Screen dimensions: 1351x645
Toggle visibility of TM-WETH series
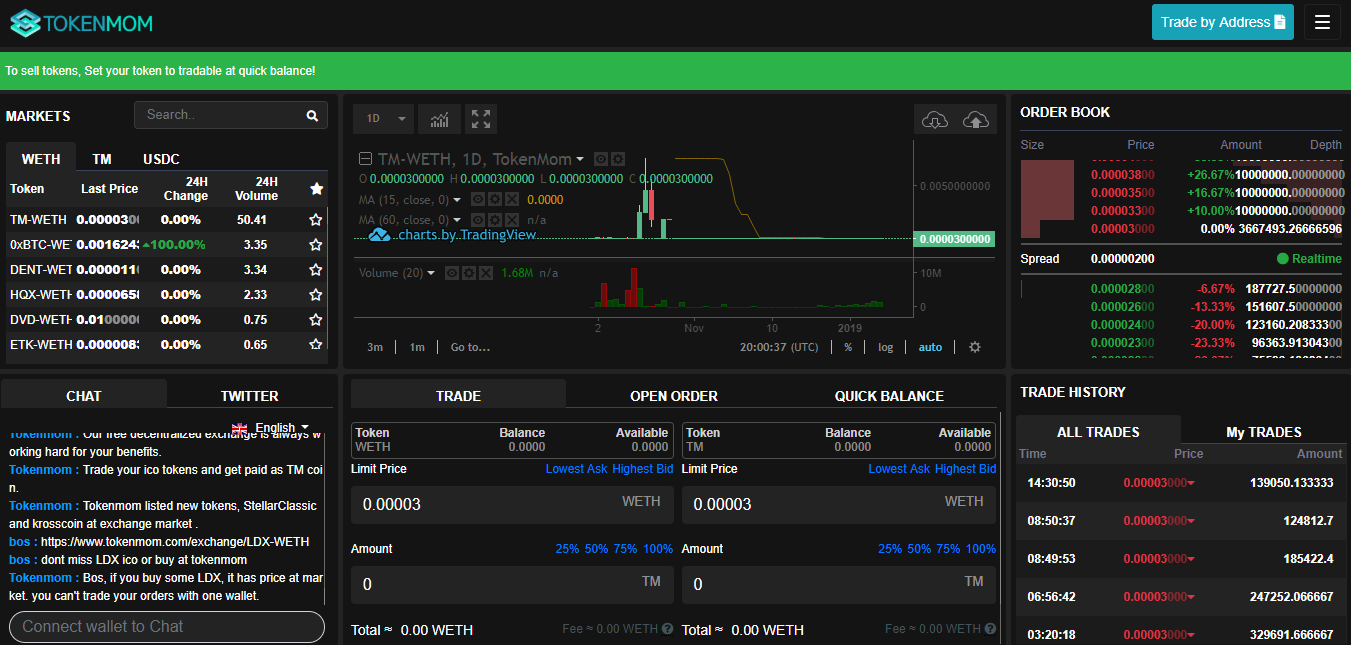coord(601,159)
